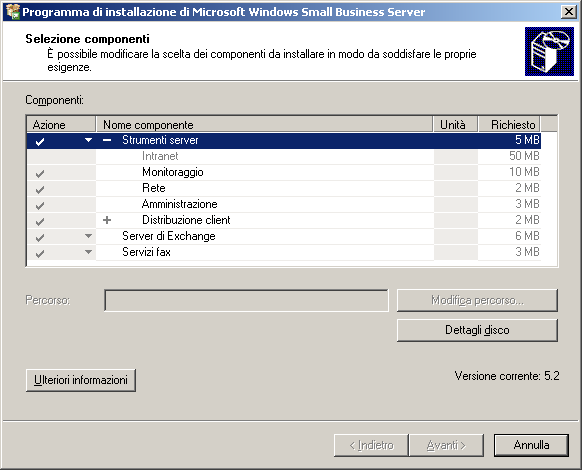Click the Modifica percorso button
The height and width of the screenshot is (470, 582).
477,300
